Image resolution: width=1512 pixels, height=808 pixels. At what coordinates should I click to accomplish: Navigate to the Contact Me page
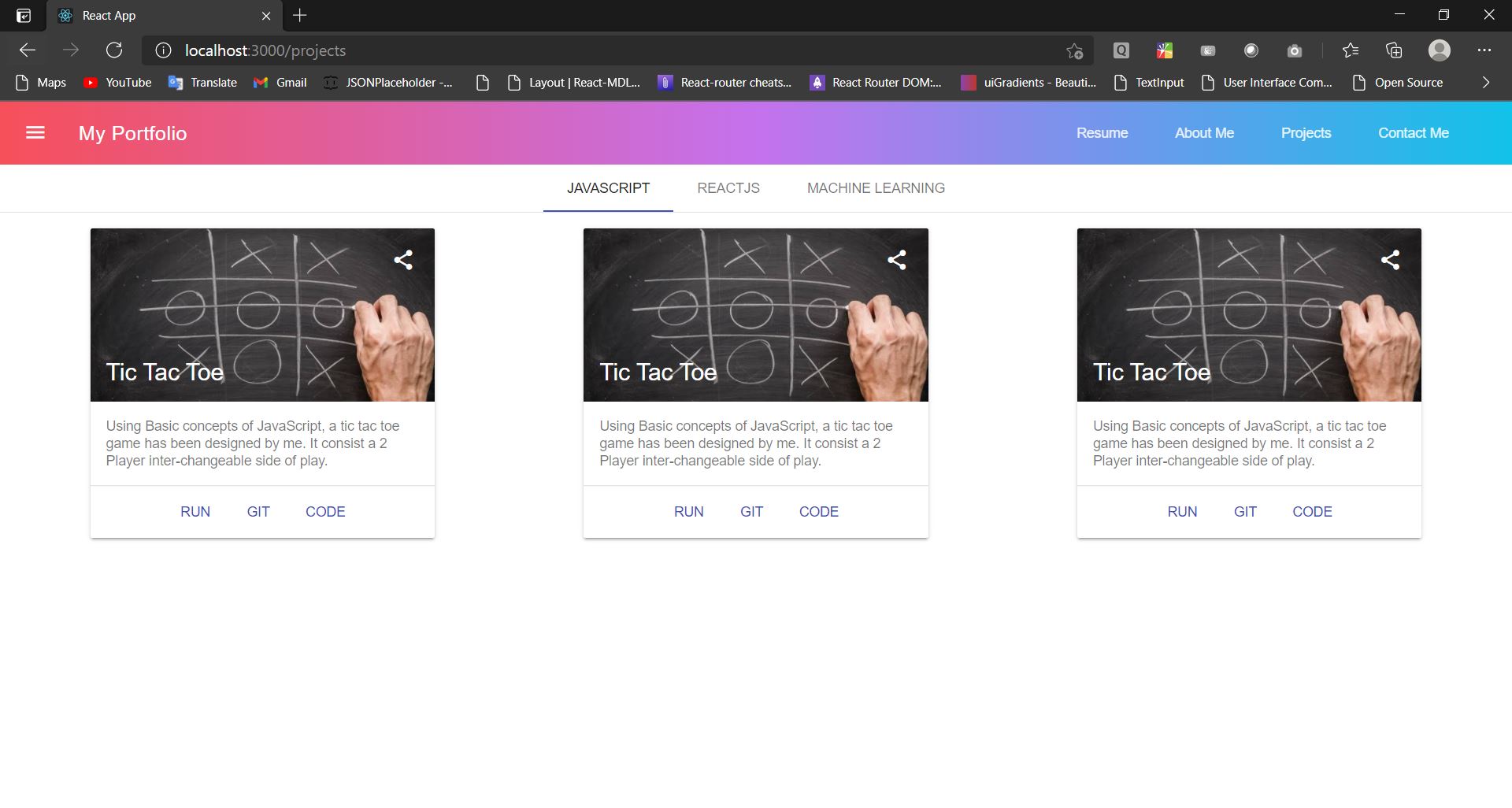pyautogui.click(x=1414, y=132)
